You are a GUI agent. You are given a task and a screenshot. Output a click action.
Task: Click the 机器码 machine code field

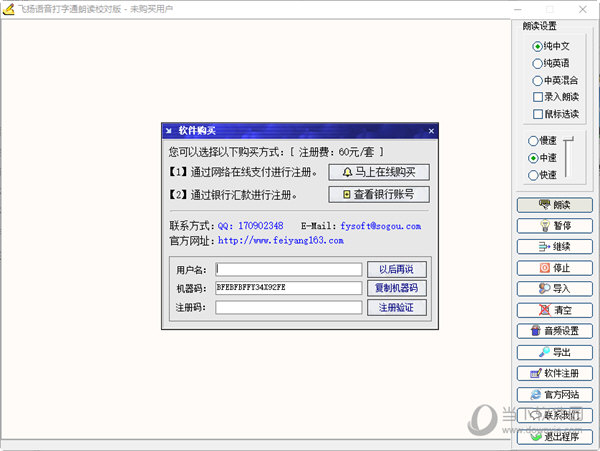289,288
